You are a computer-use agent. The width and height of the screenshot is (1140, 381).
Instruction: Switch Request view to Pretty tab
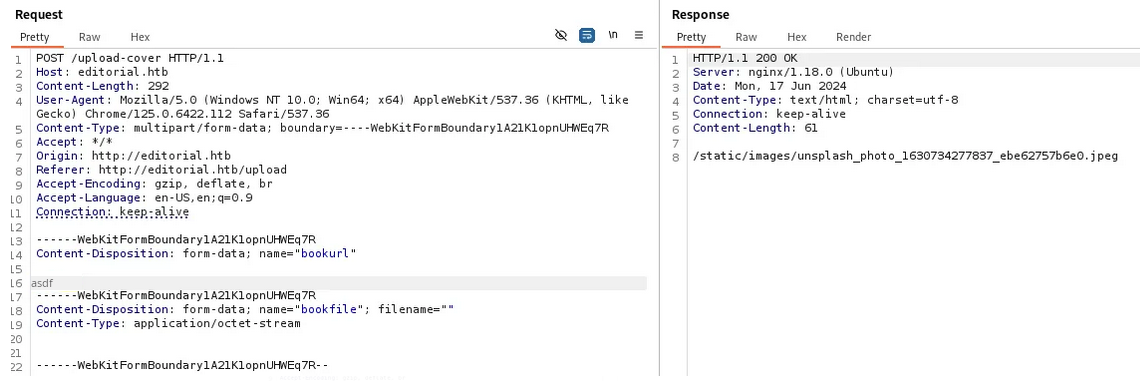click(35, 37)
